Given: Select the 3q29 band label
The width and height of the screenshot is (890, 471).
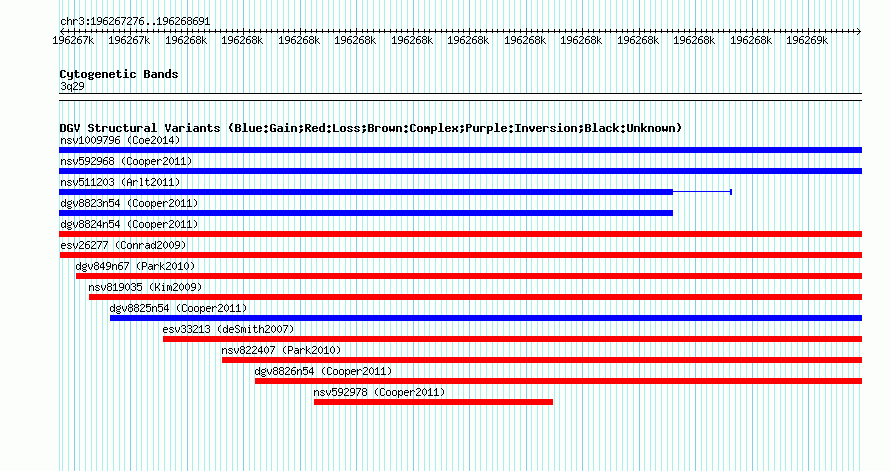Looking at the screenshot, I should point(72,86).
